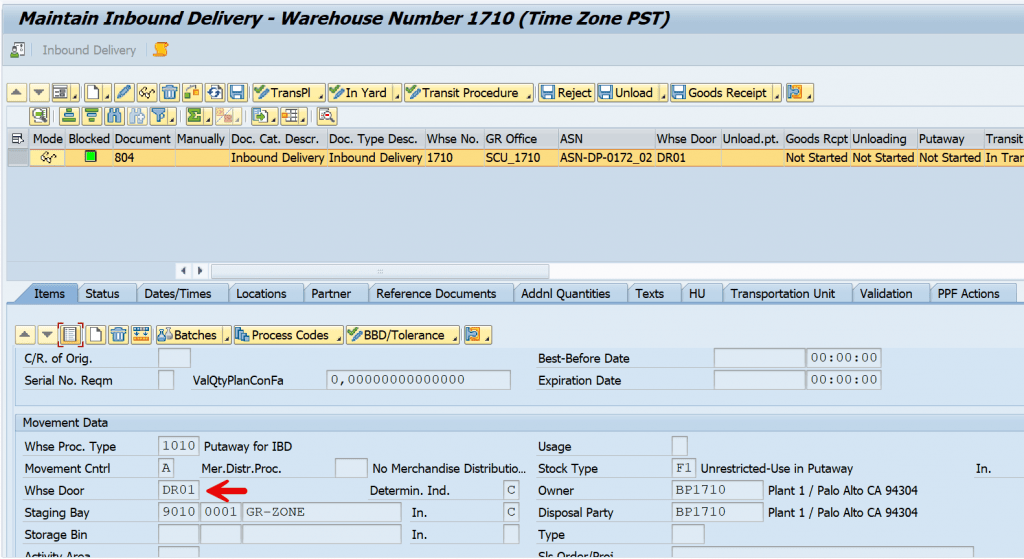Click the Reject button

pyautogui.click(x=566, y=93)
